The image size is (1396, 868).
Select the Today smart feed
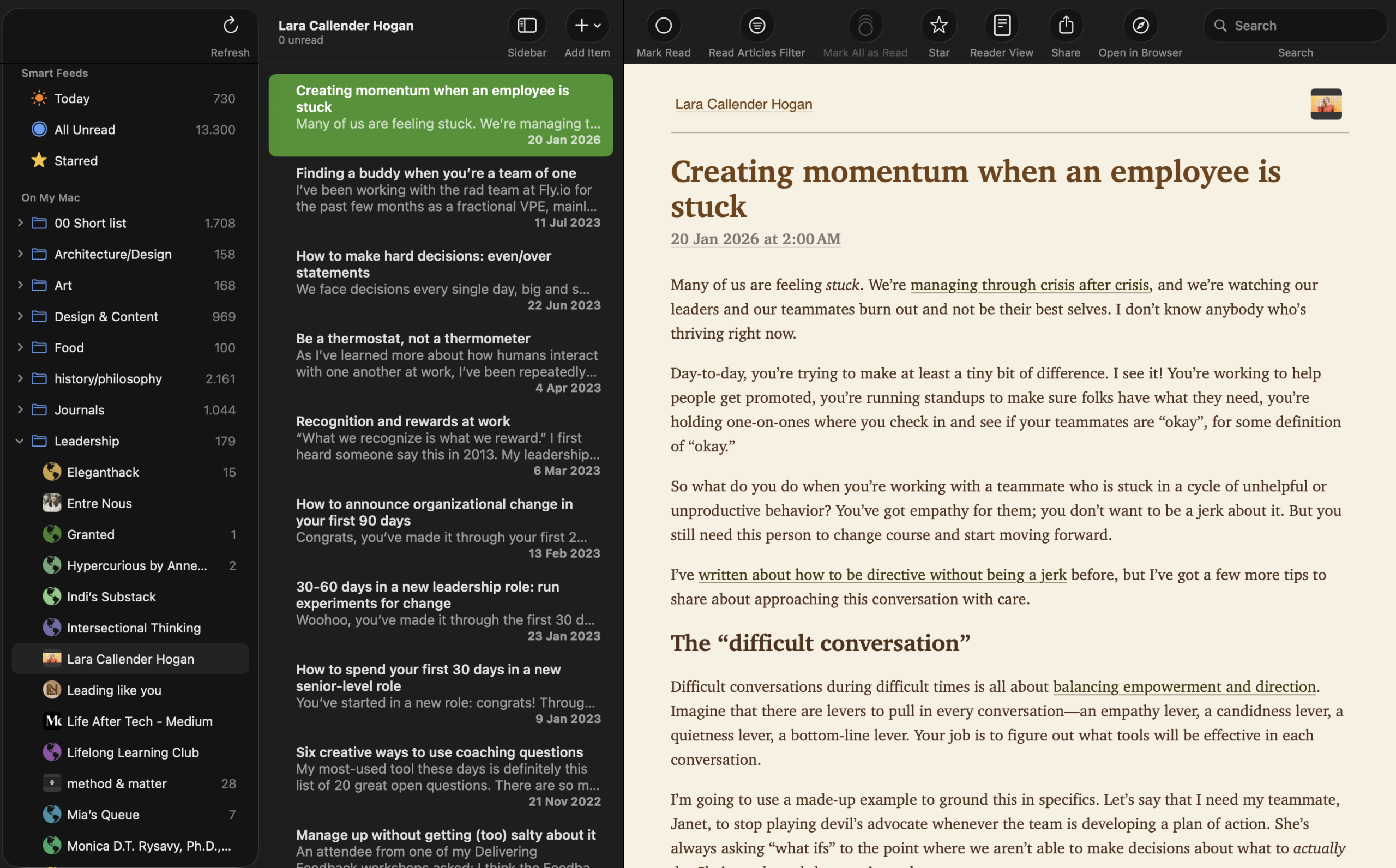(x=73, y=98)
